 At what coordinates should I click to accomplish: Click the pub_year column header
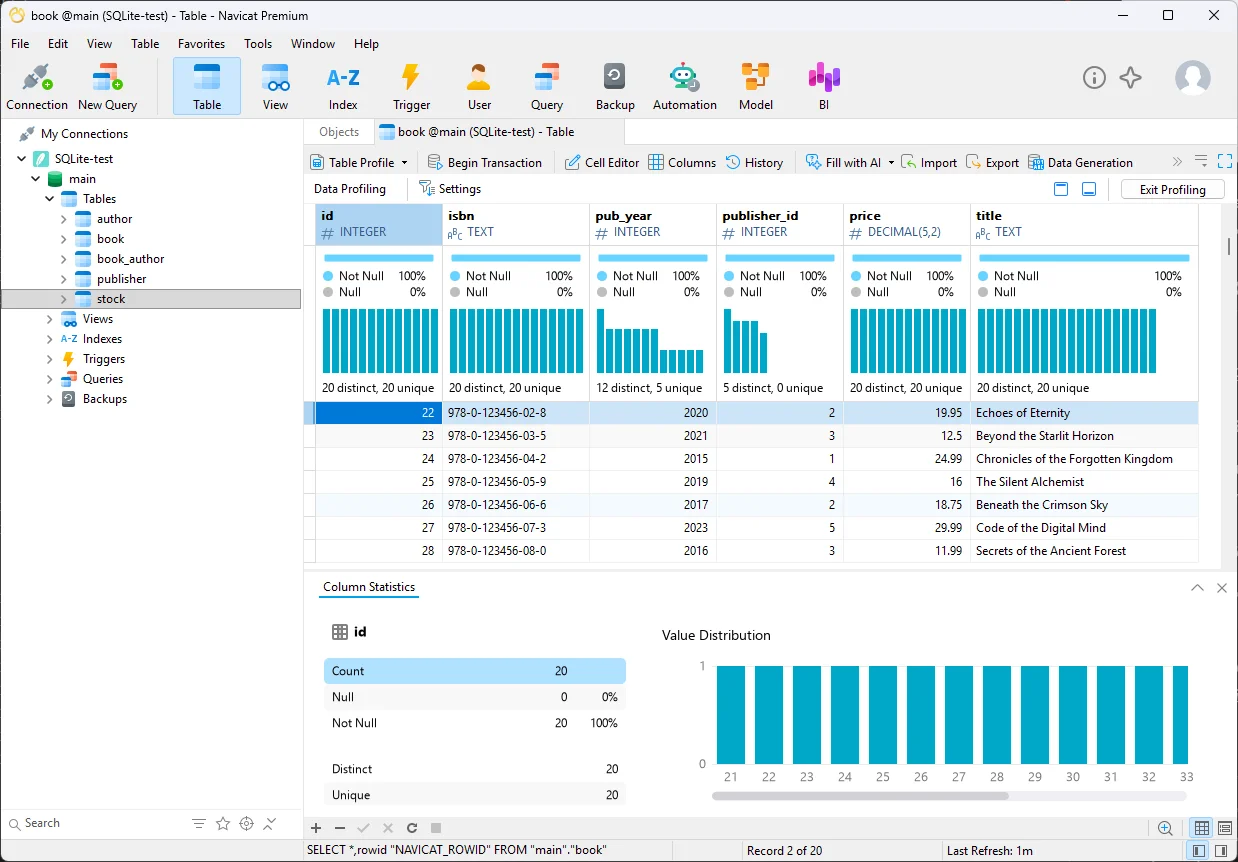point(653,224)
